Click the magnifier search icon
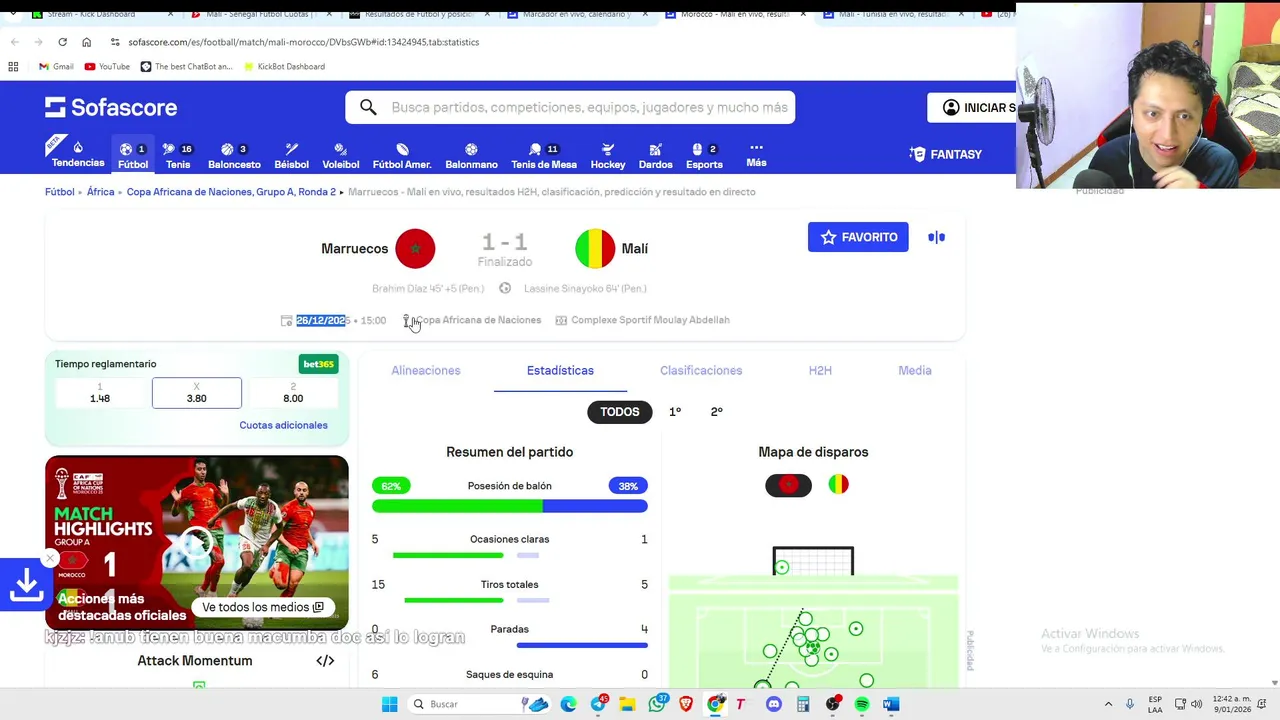The width and height of the screenshot is (1280, 720). click(368, 107)
